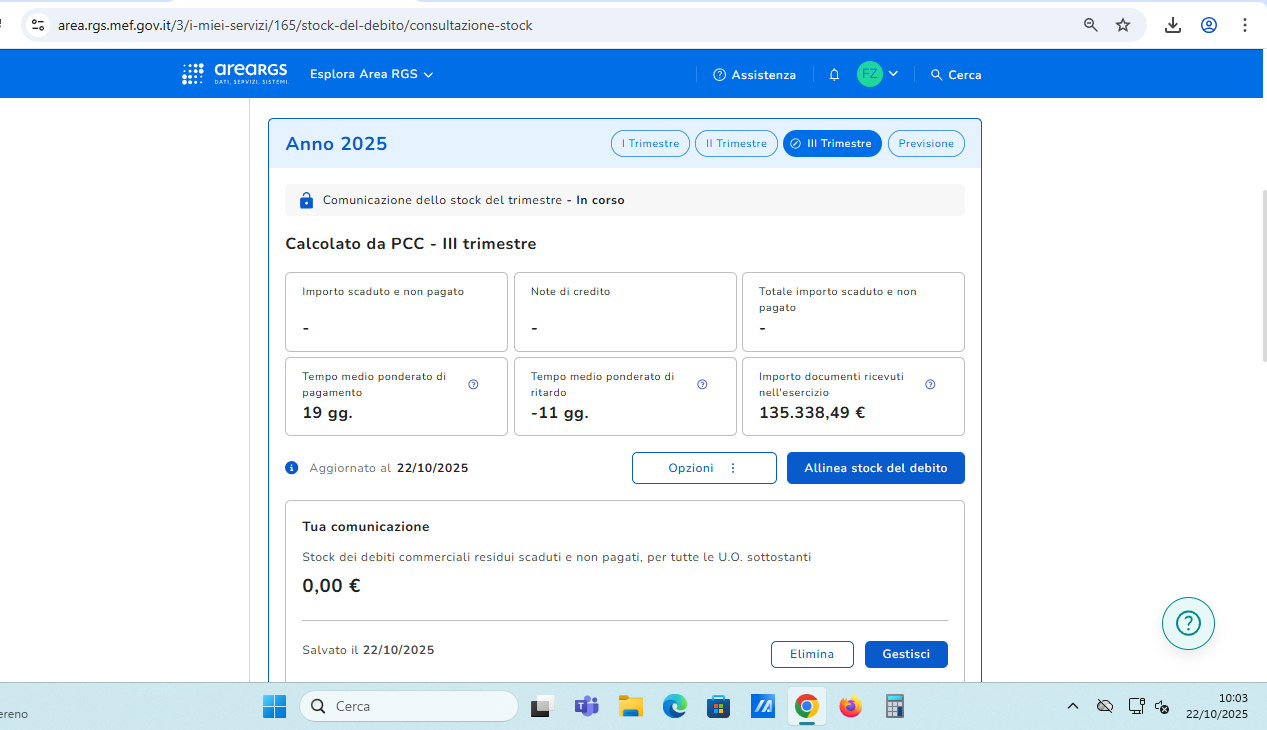Expand the FZ user account menu
The image size is (1267, 730).
tap(878, 74)
